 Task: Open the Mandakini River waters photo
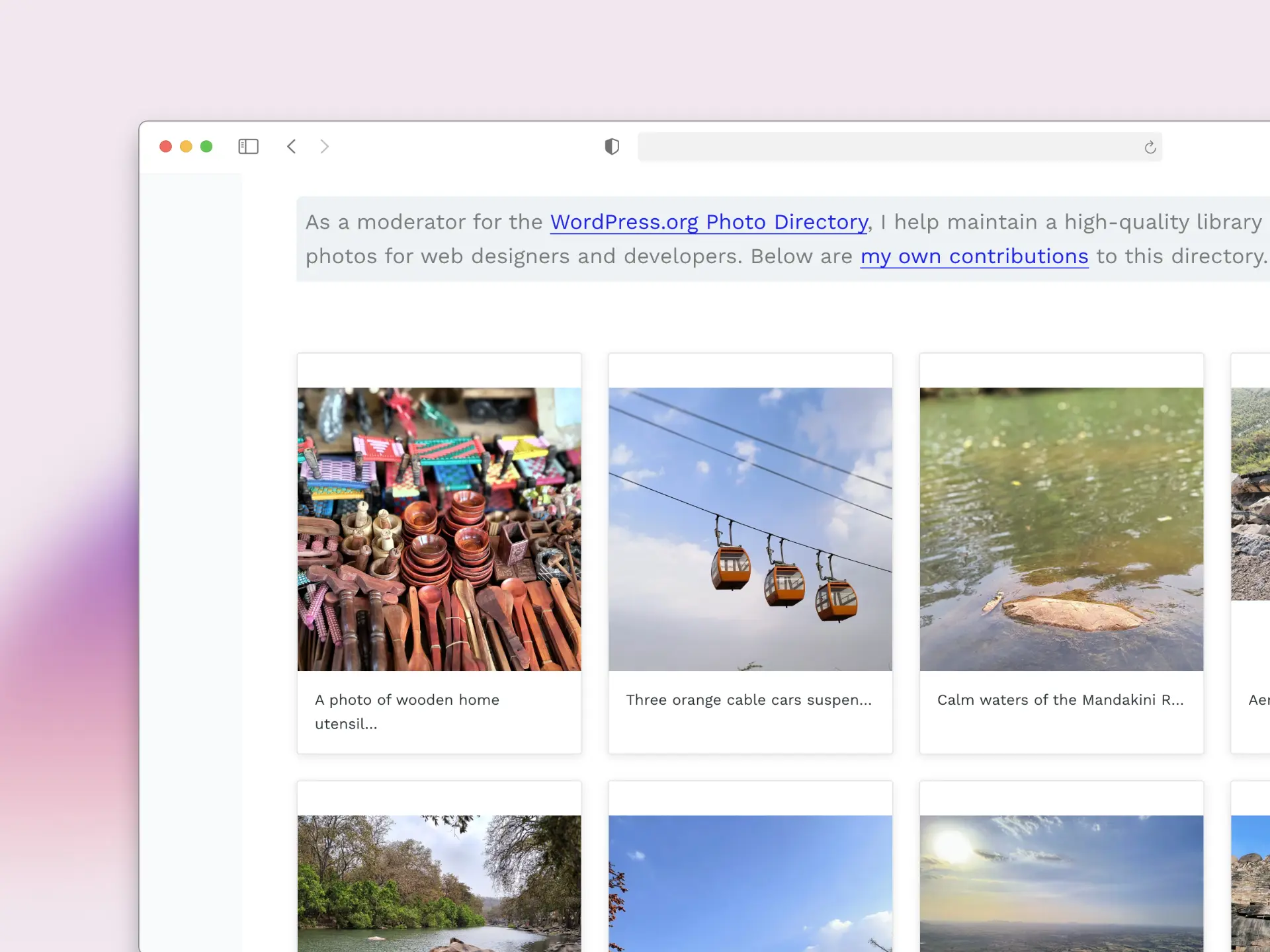coord(1061,529)
